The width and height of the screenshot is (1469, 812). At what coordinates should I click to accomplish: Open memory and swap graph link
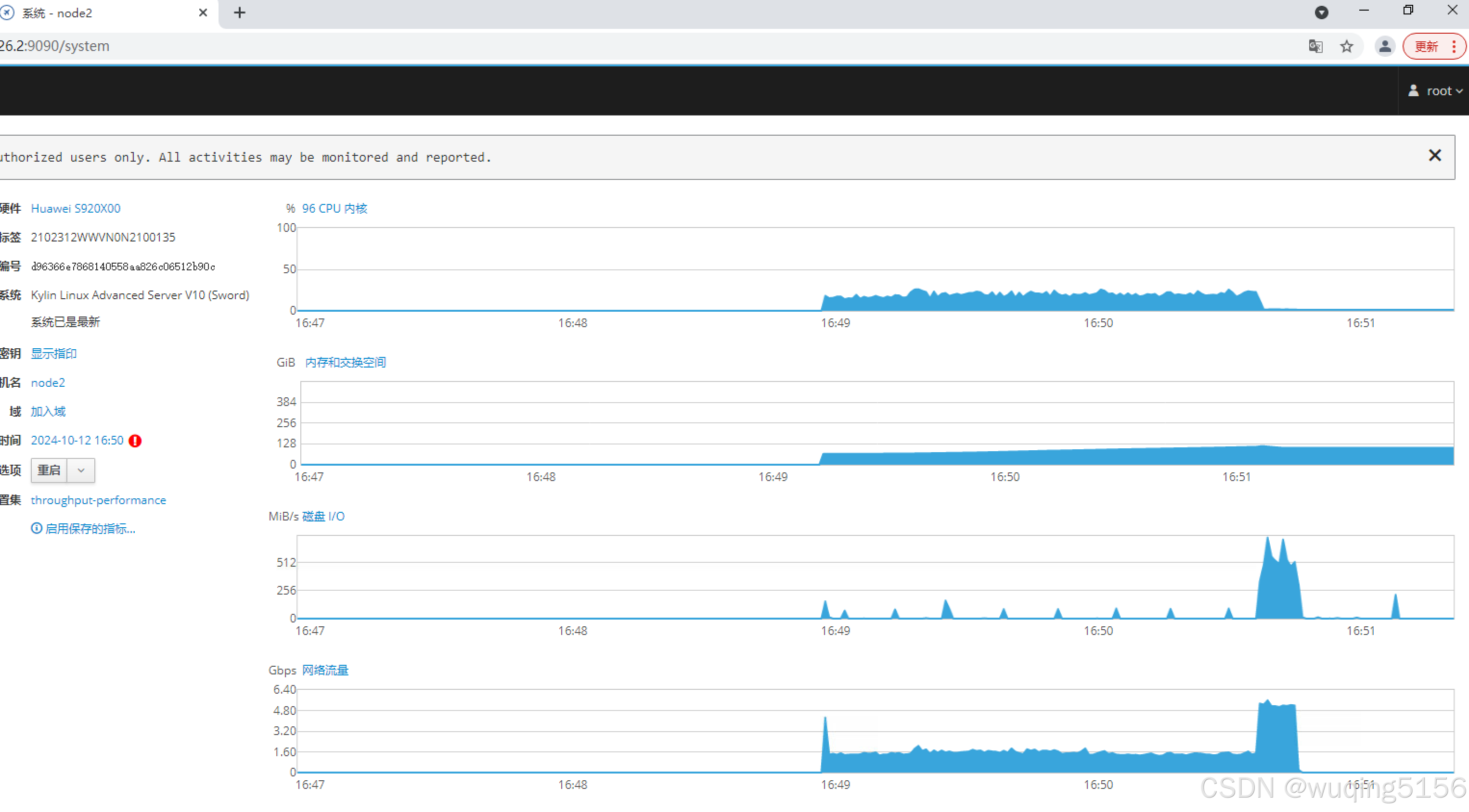point(345,362)
